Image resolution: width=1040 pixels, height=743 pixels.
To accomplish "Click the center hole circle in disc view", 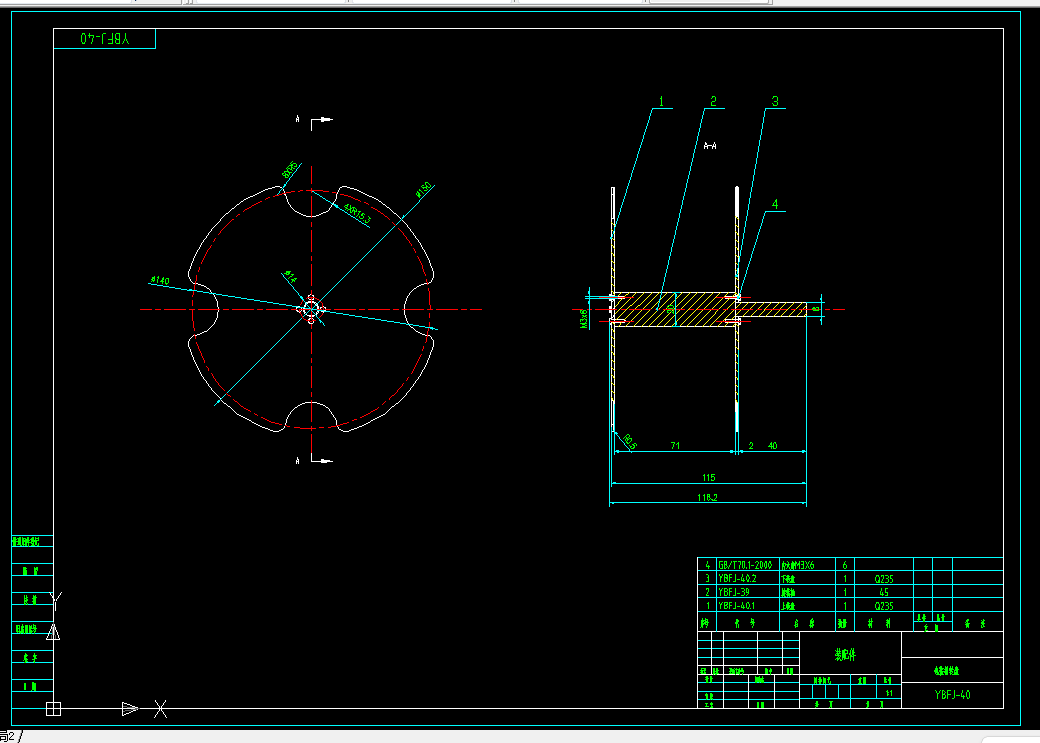I will tap(311, 309).
